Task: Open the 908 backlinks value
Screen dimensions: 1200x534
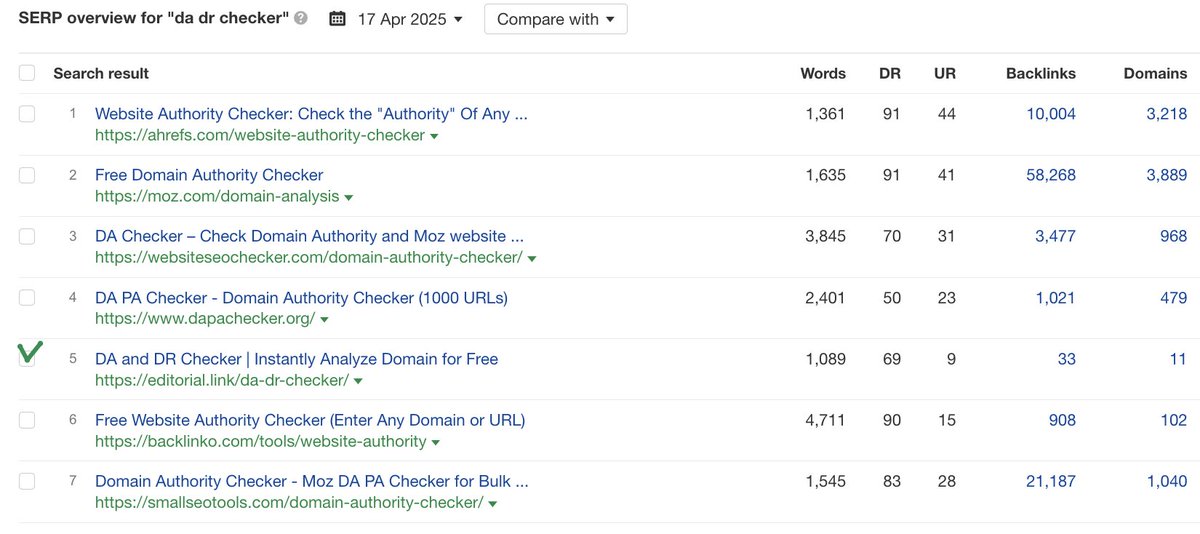Action: click(x=1062, y=420)
